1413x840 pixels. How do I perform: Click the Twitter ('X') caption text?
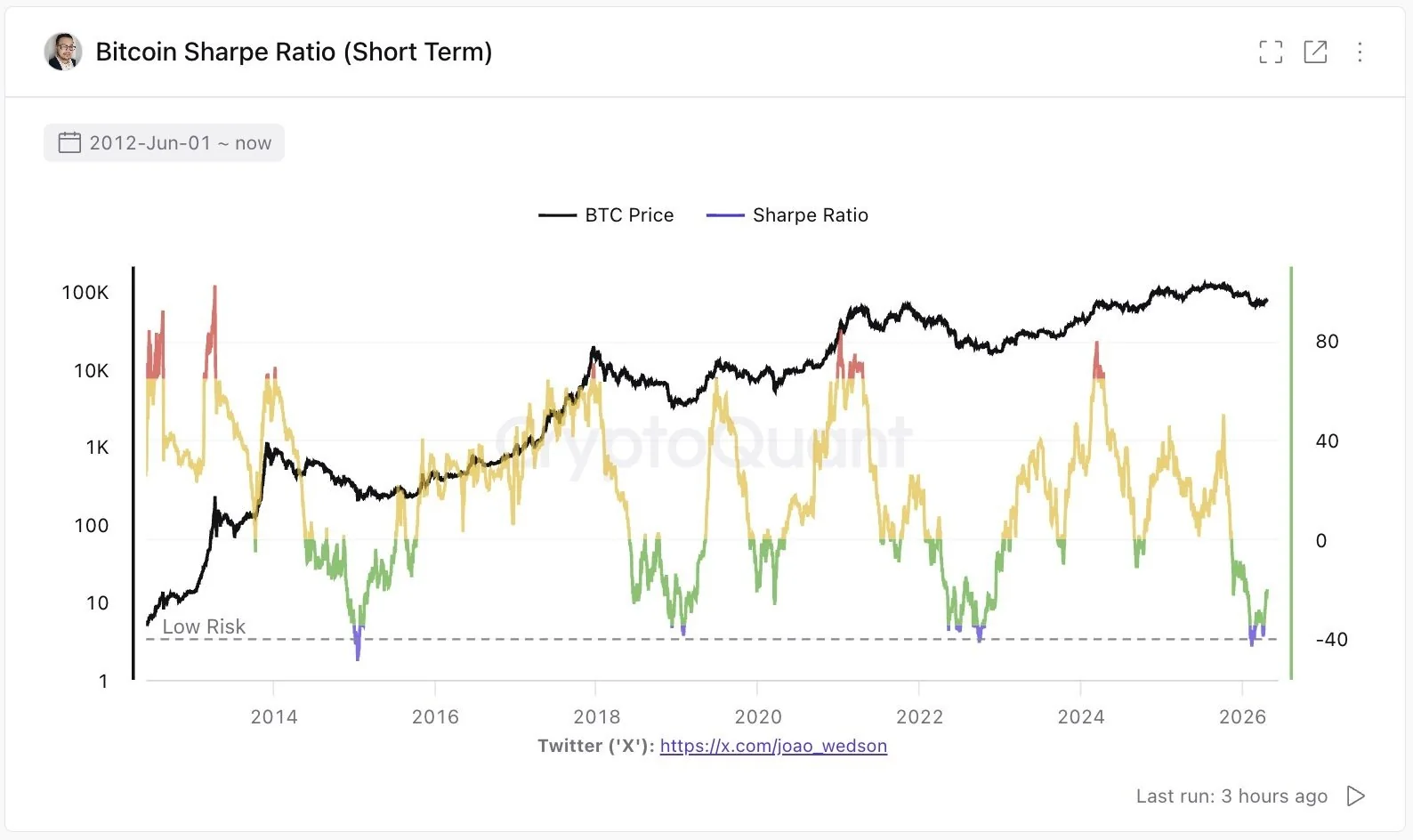tap(594, 746)
